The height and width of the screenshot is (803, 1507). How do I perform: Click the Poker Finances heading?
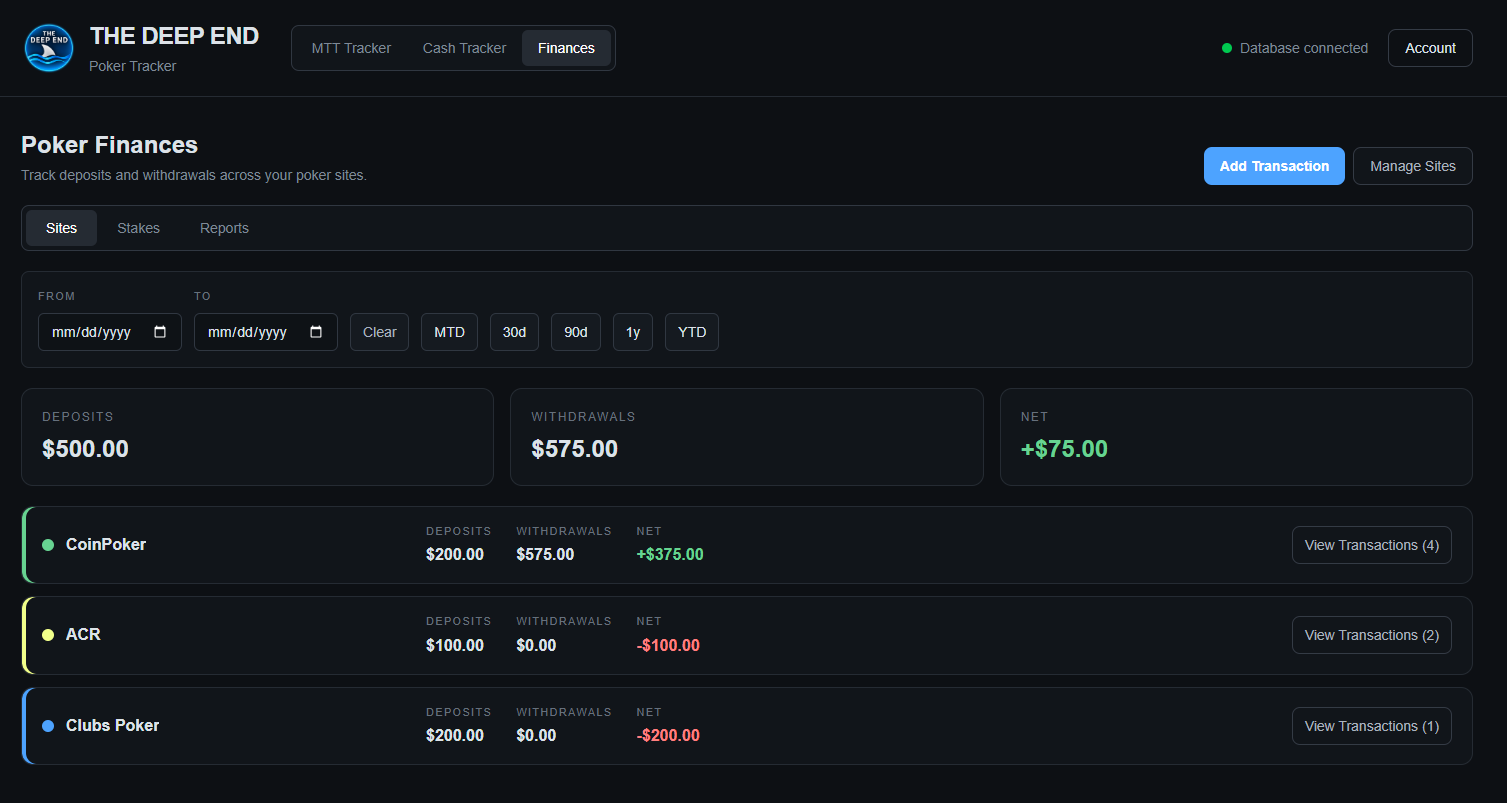110,145
